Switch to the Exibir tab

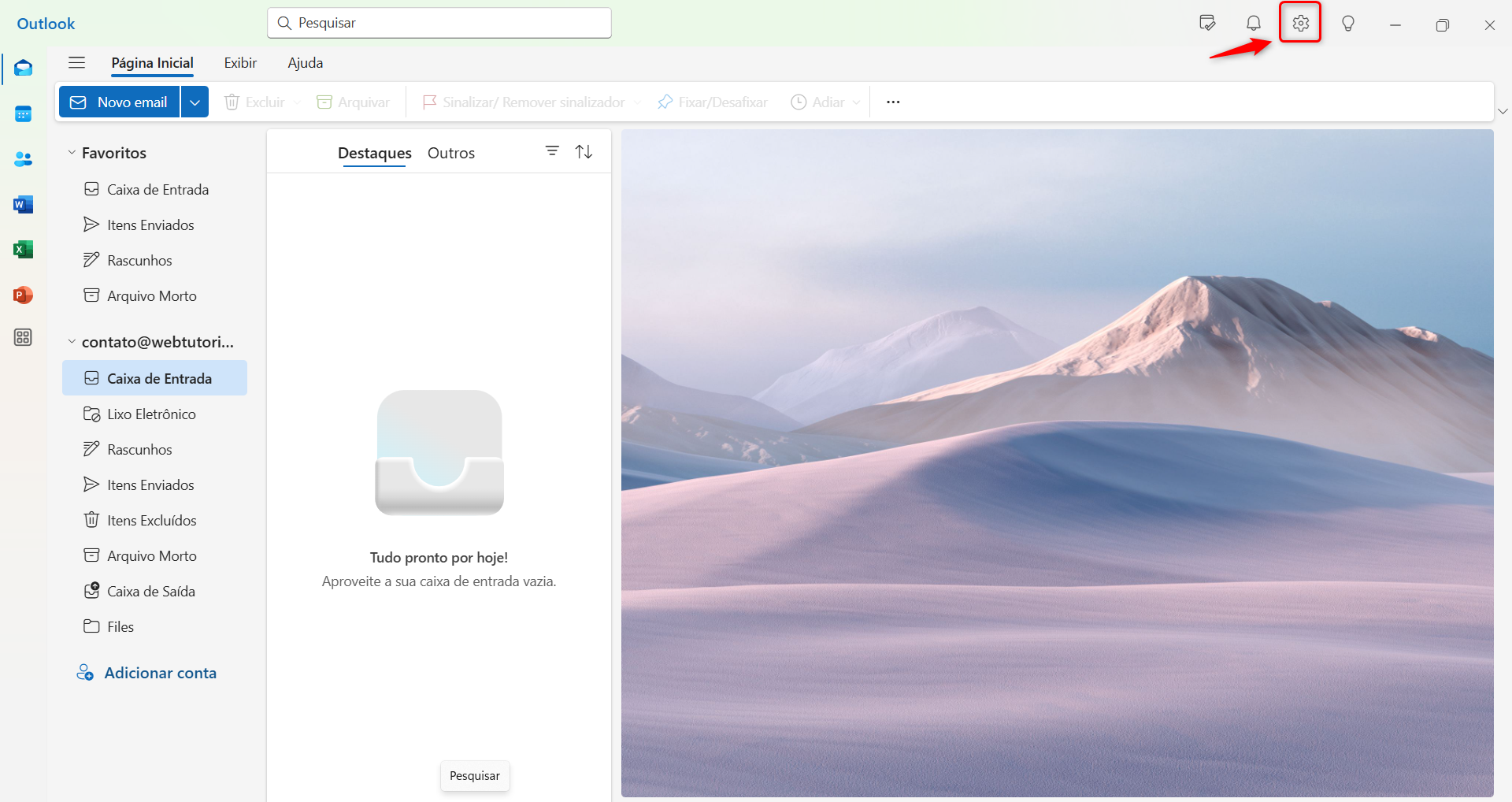(240, 63)
